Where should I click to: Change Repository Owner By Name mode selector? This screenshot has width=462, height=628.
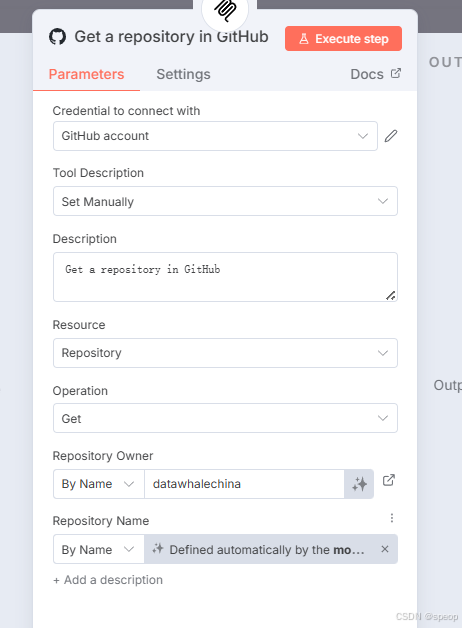point(98,484)
